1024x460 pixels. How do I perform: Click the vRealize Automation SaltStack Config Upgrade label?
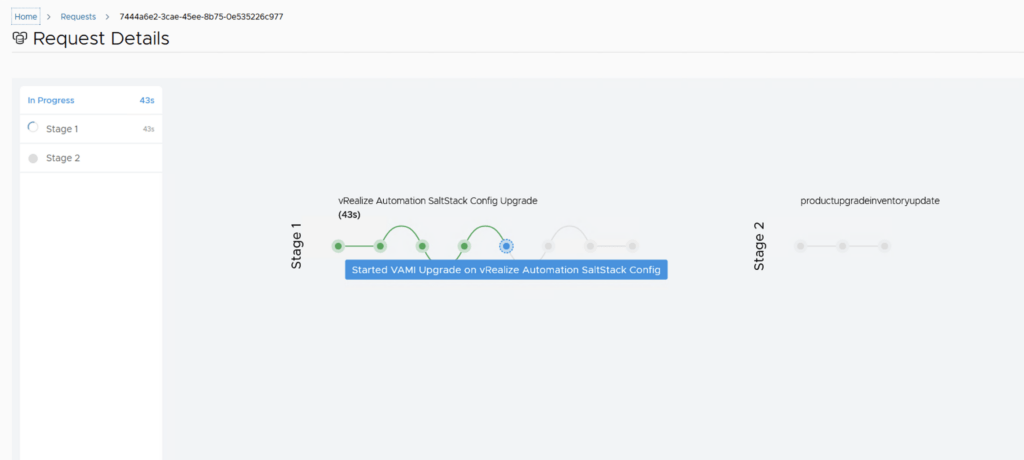[x=437, y=200]
